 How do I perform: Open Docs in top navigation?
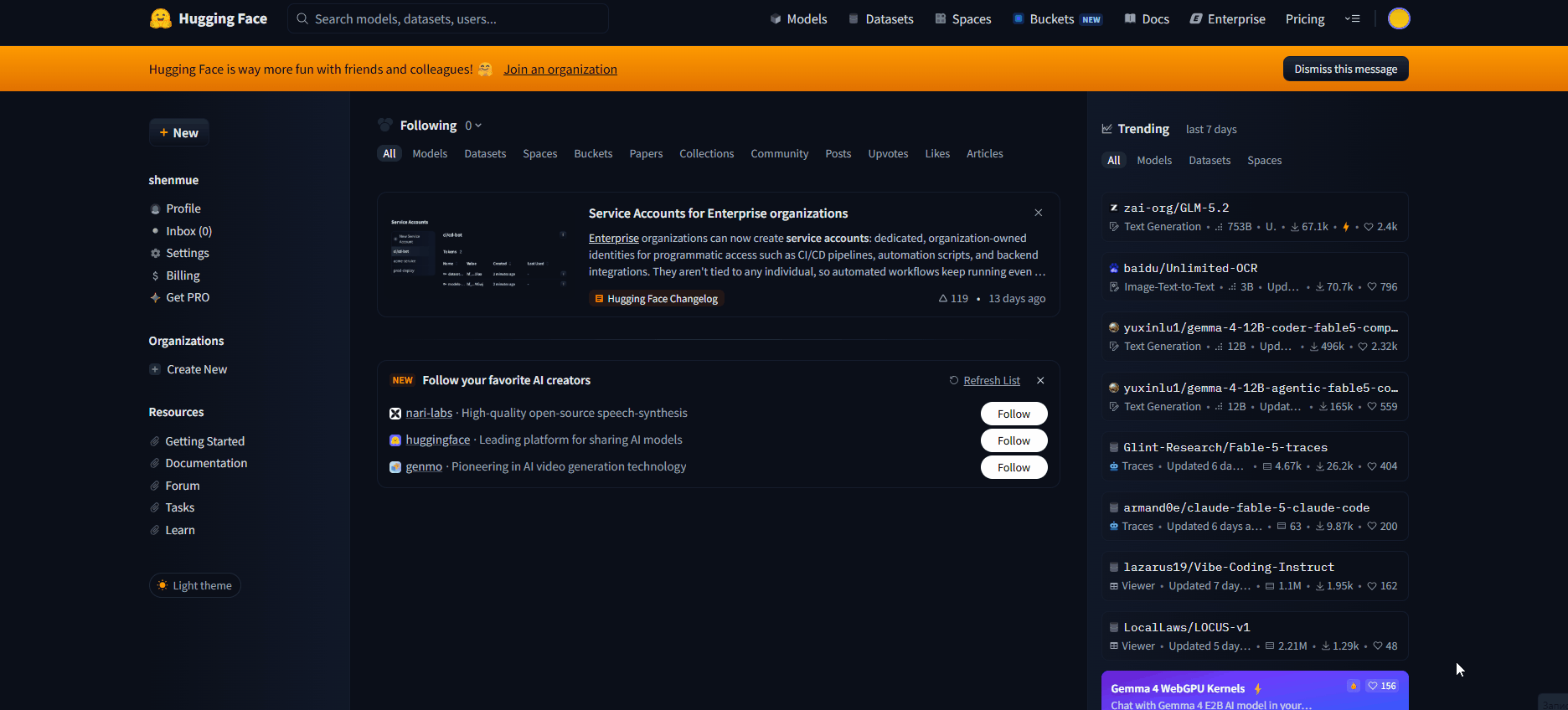tap(1147, 18)
